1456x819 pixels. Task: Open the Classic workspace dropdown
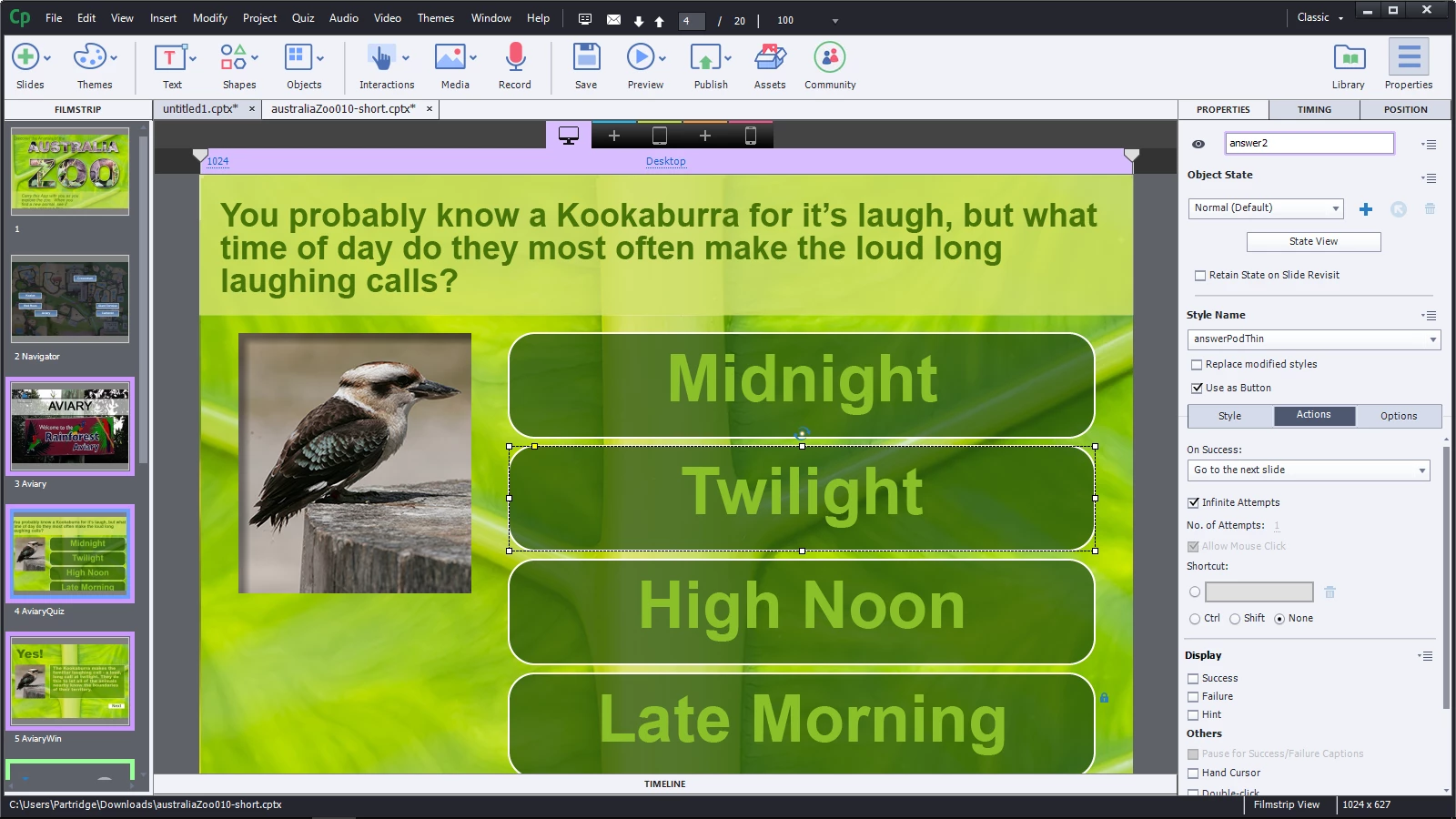[x=1320, y=18]
